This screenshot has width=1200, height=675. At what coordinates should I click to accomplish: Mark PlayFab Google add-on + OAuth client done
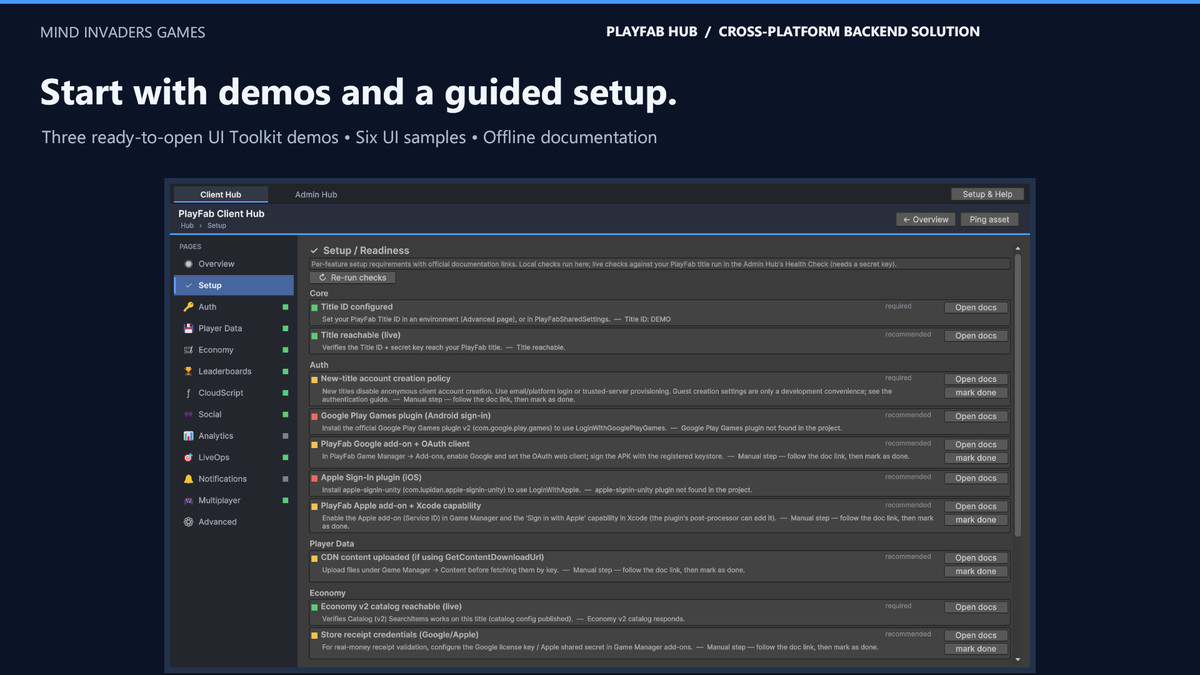(x=976, y=458)
